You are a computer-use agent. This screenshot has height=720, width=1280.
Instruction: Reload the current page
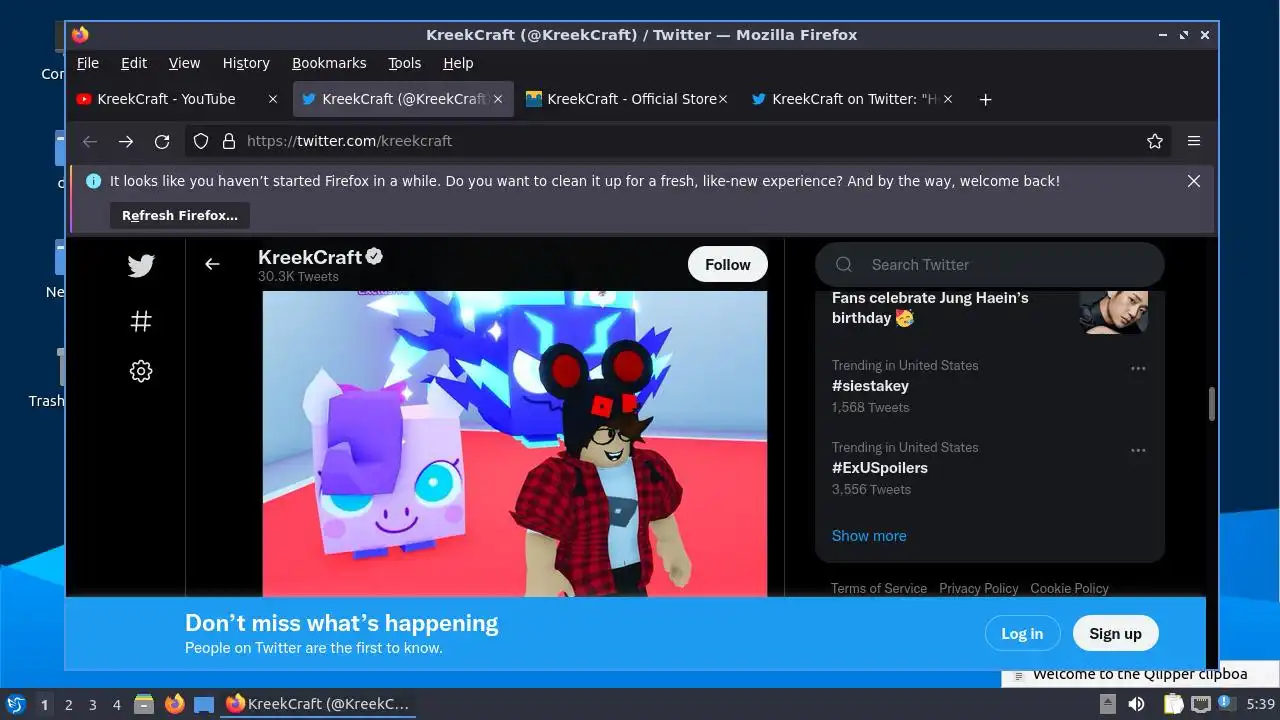click(x=162, y=141)
